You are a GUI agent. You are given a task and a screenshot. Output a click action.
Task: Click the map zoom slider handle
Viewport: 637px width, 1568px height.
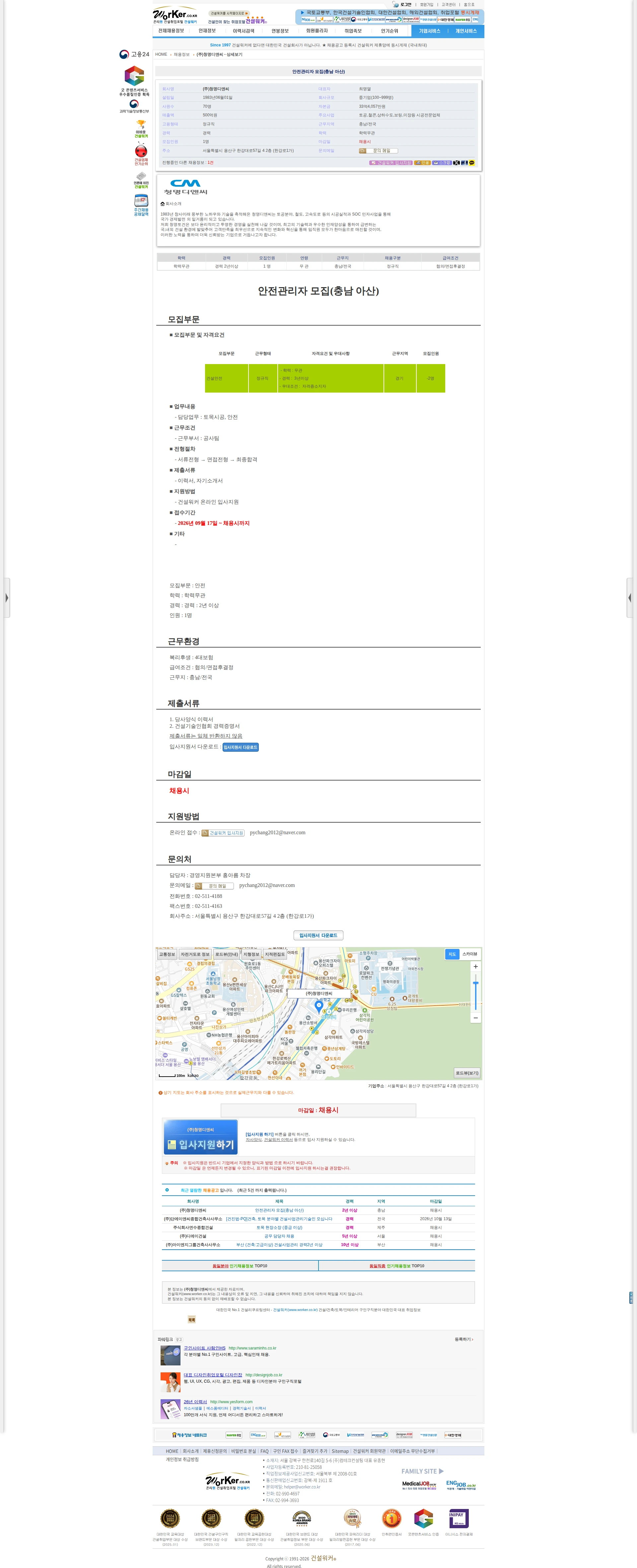476,983
